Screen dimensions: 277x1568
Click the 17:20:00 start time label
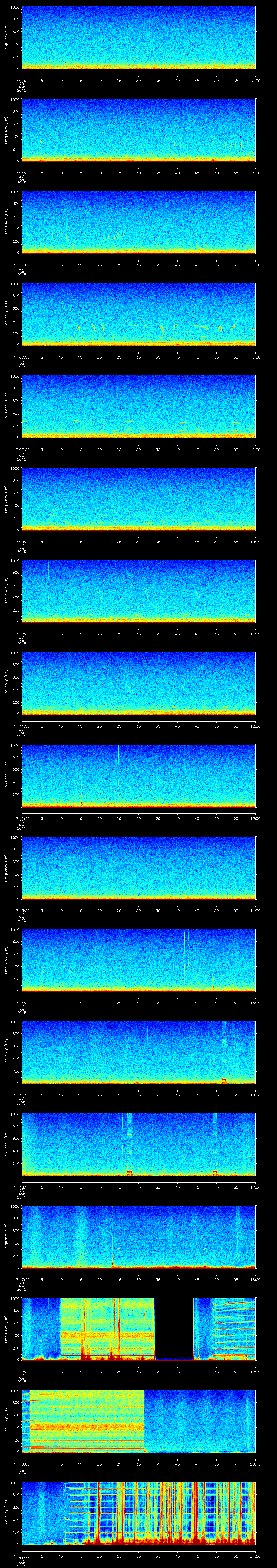tap(21, 1556)
